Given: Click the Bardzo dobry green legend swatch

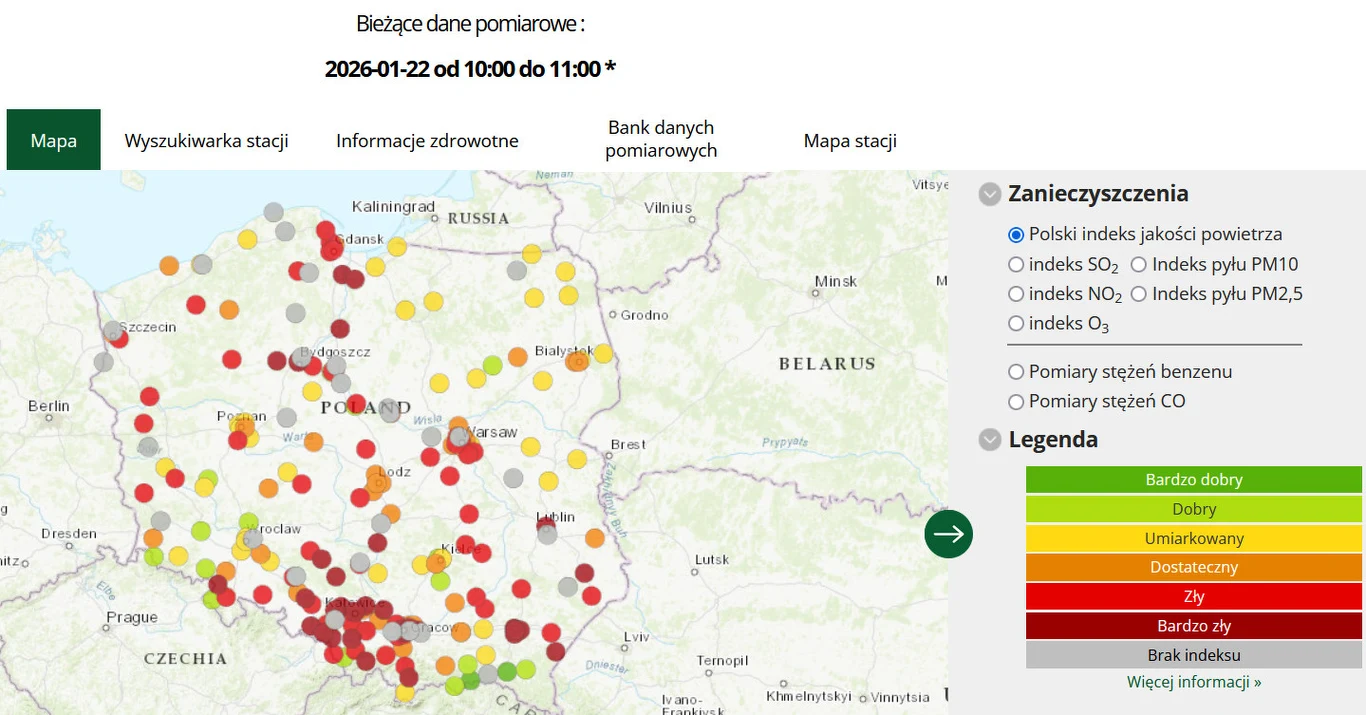Looking at the screenshot, I should pyautogui.click(x=1193, y=479).
